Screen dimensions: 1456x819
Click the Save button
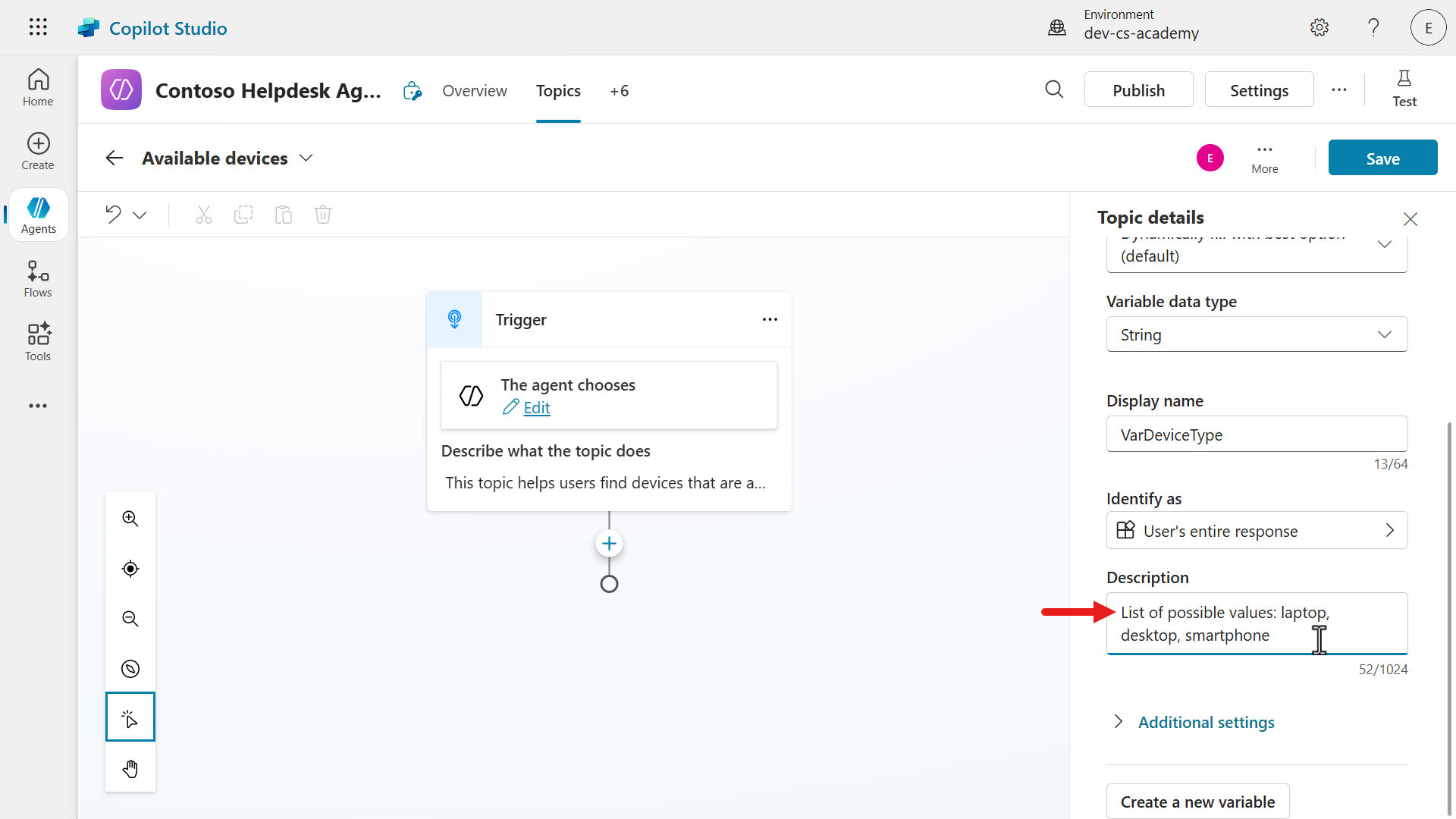point(1382,158)
